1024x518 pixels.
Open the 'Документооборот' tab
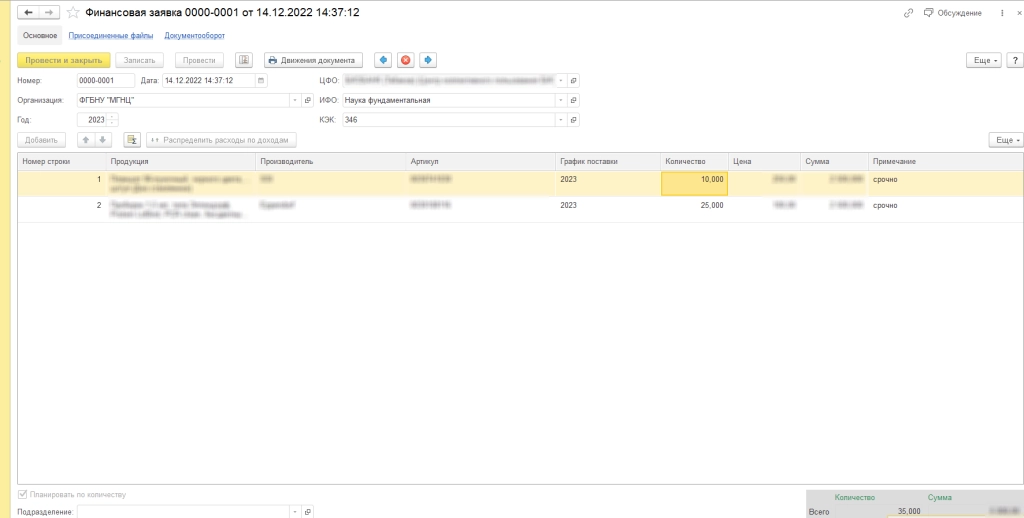(x=194, y=35)
